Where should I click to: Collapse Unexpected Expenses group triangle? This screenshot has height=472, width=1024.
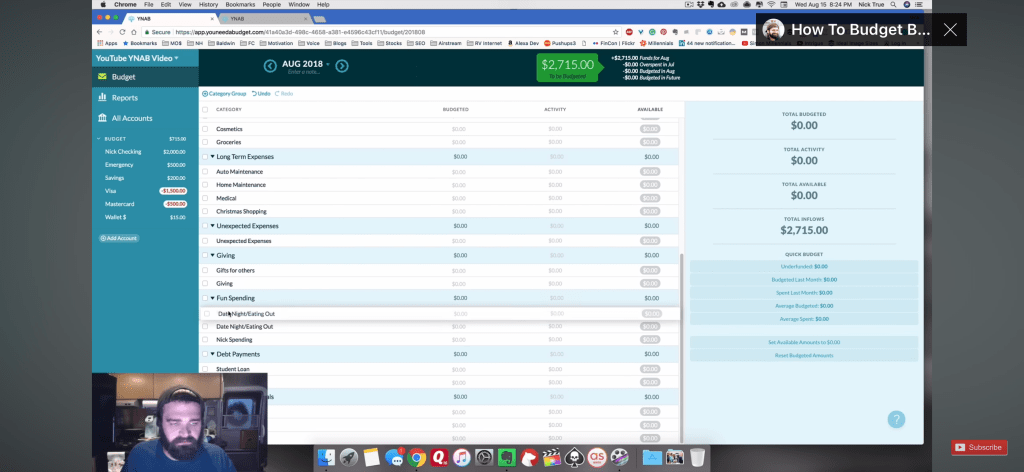tap(212, 226)
